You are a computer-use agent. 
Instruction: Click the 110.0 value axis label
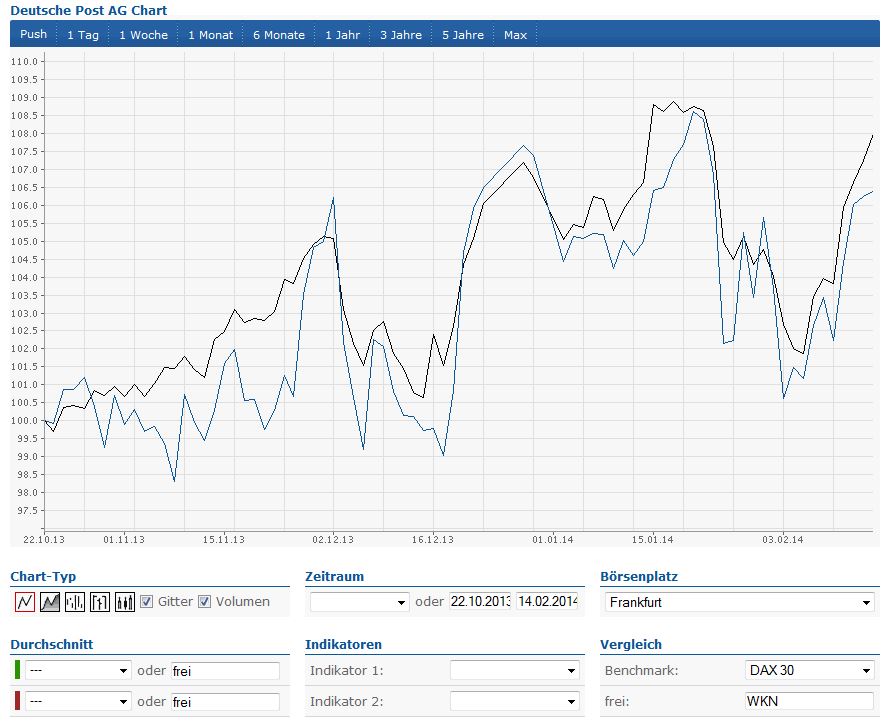(x=24, y=62)
